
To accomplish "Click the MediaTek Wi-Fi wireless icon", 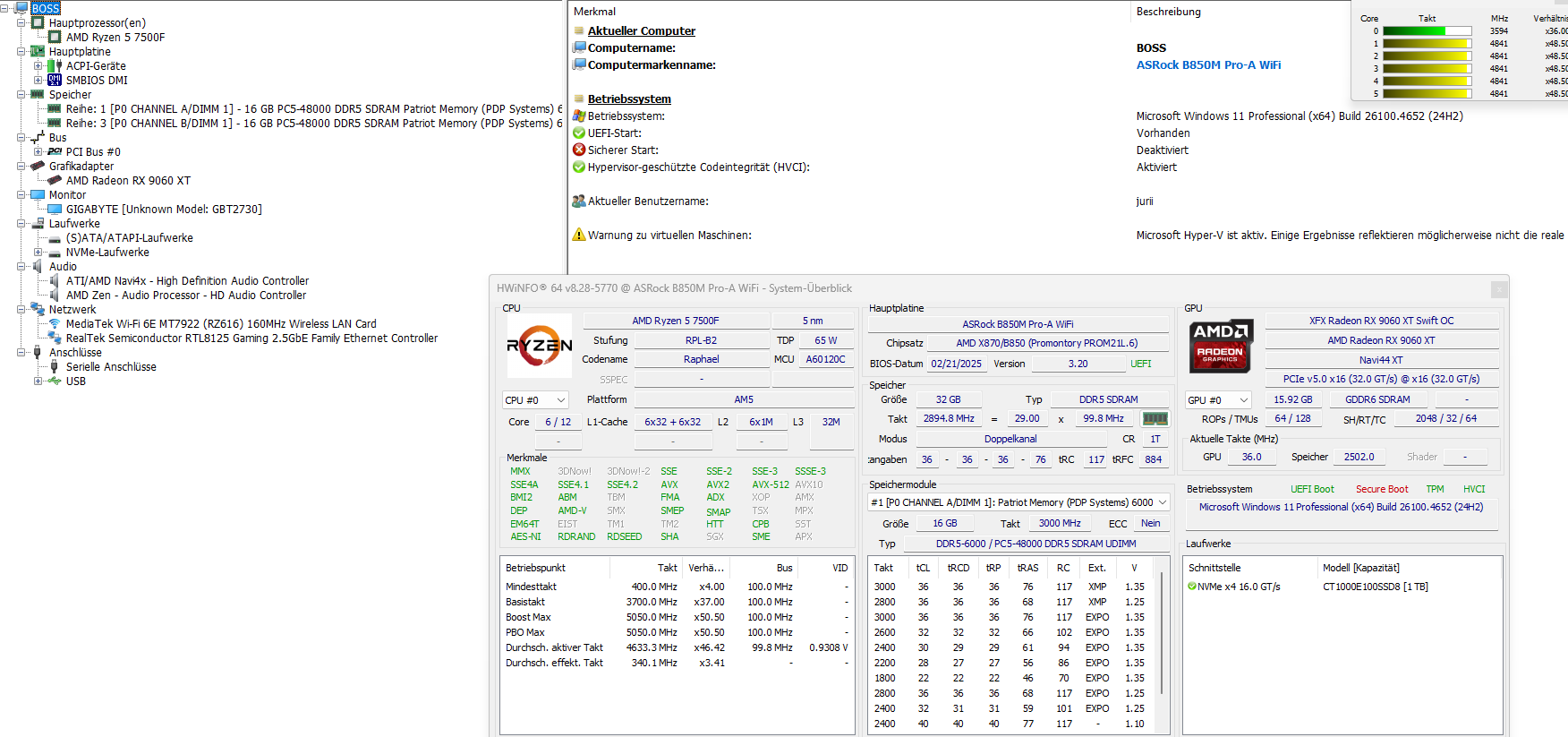I will pos(55,323).
